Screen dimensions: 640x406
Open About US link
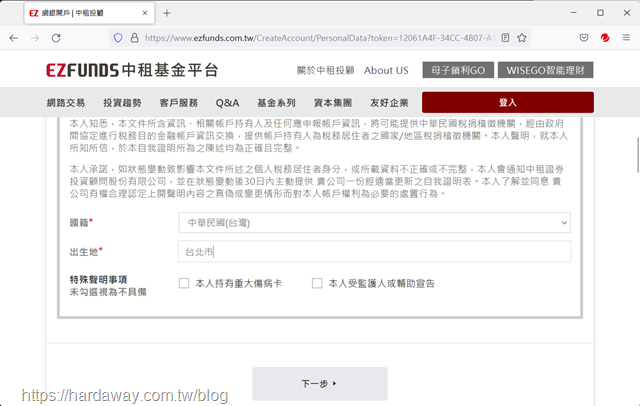[x=386, y=70]
